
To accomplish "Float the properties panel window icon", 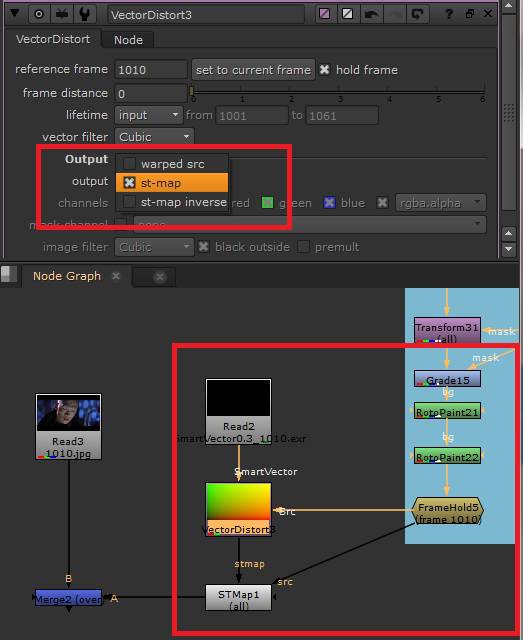I will (470, 14).
